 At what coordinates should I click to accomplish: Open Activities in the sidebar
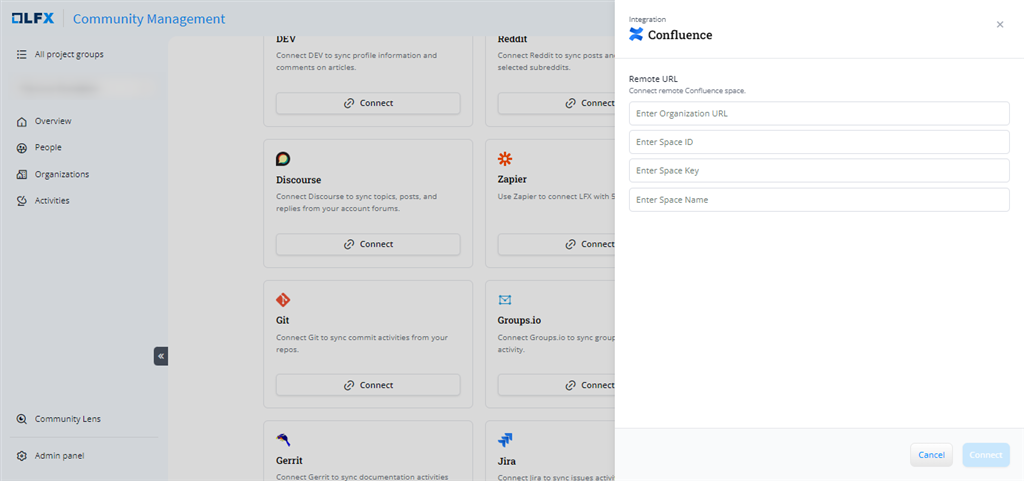(52, 201)
